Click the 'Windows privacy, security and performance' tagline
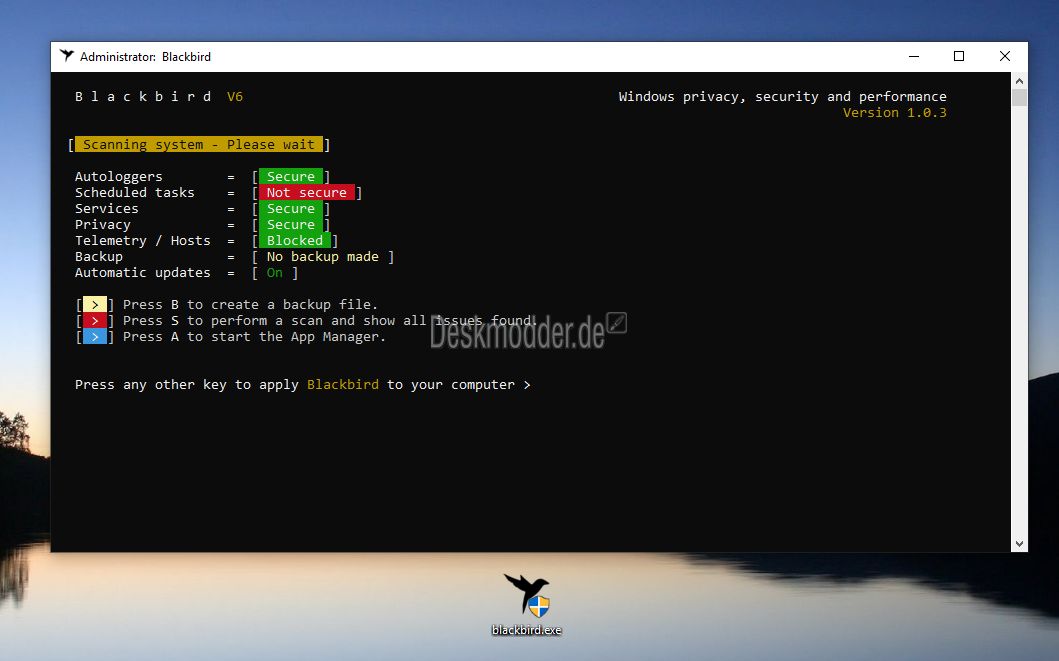The image size is (1059, 661). [783, 97]
